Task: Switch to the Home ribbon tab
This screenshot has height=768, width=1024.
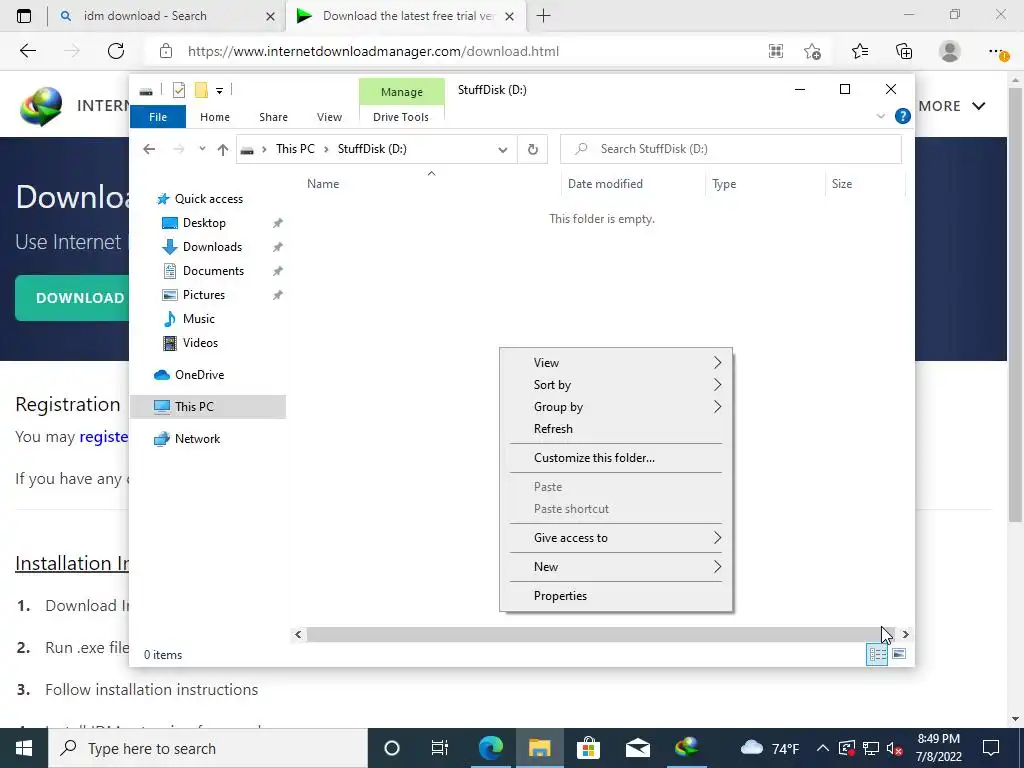Action: [215, 117]
